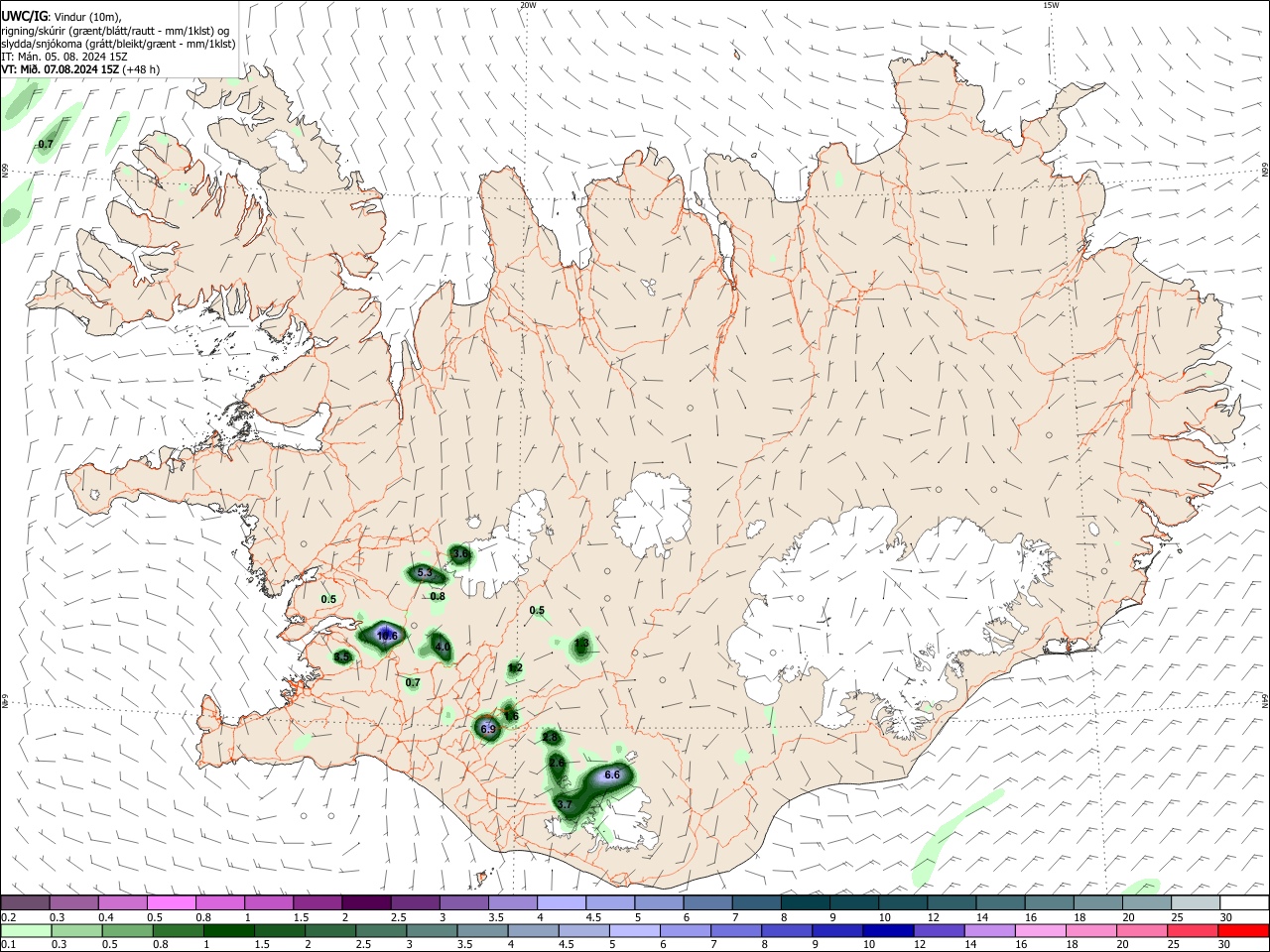This screenshot has width=1270, height=952.
Task: Pick the bright pink 0.5 snow scale swatch
Action: tap(171, 902)
